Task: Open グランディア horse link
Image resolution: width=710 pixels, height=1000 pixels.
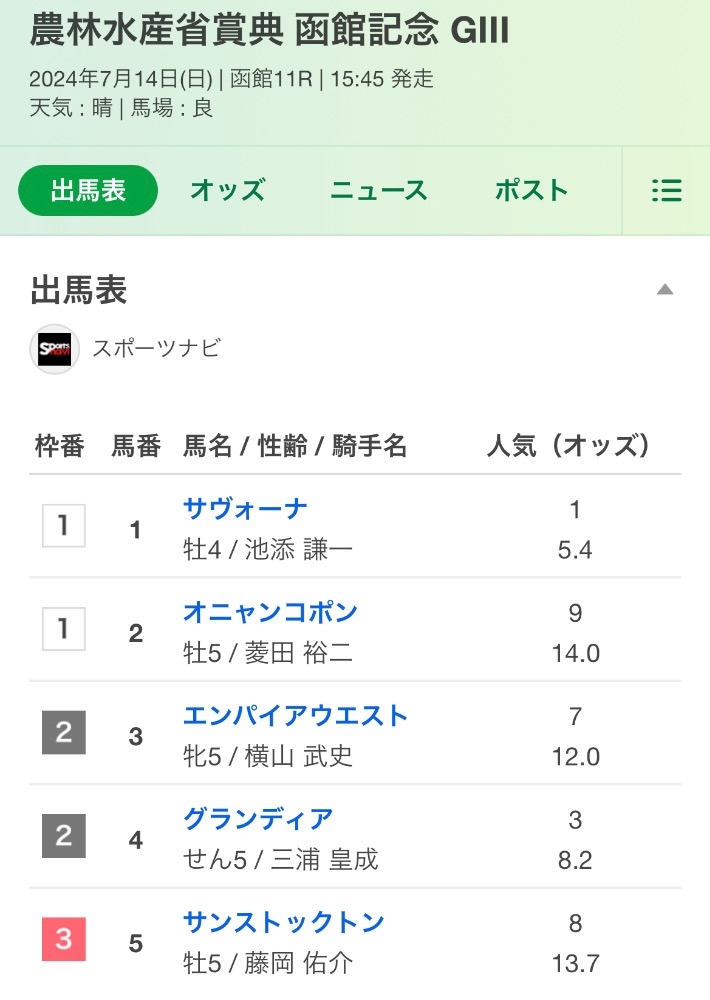Action: (258, 819)
